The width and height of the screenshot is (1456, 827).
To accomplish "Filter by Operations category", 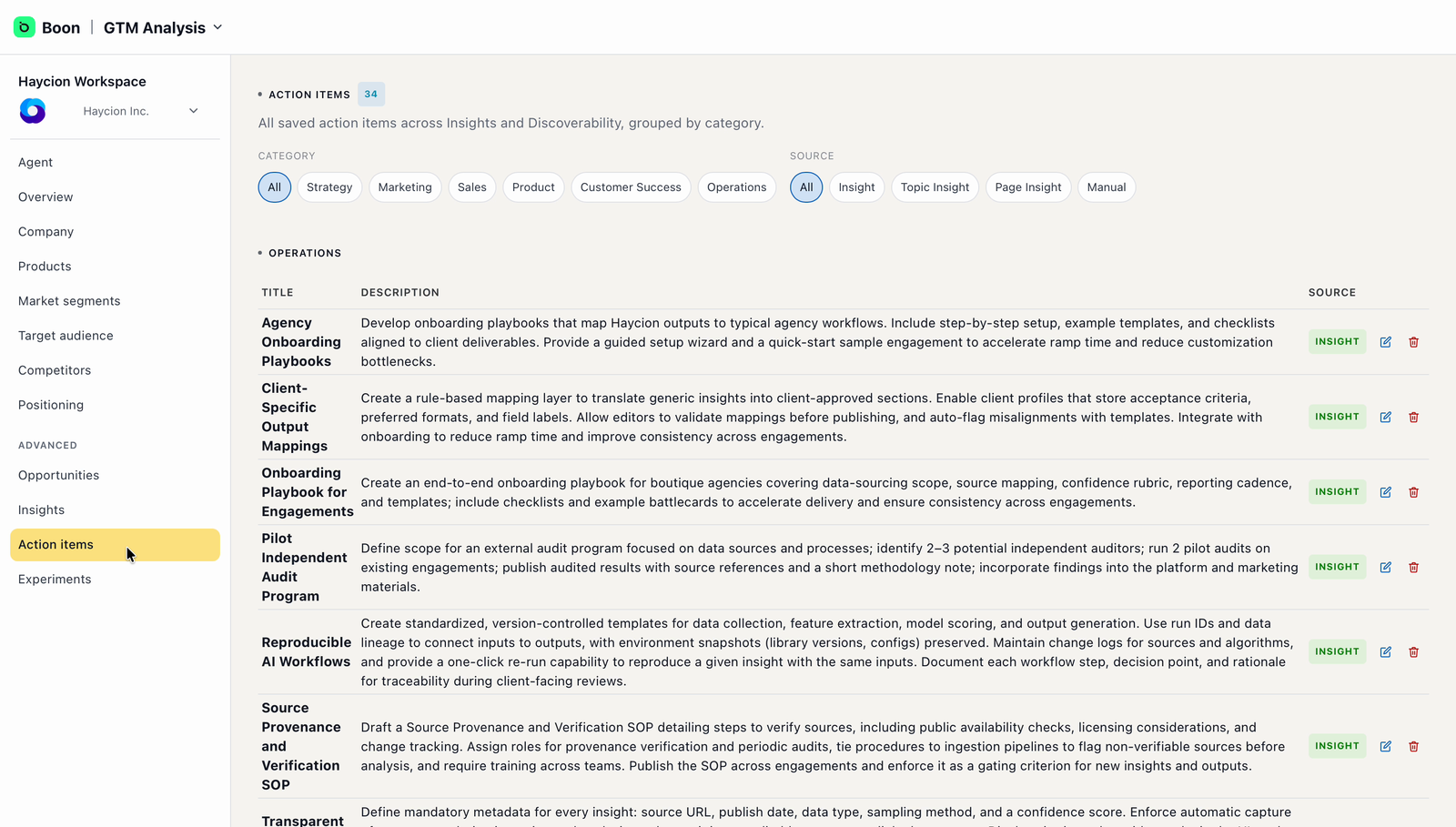I will coord(736,187).
